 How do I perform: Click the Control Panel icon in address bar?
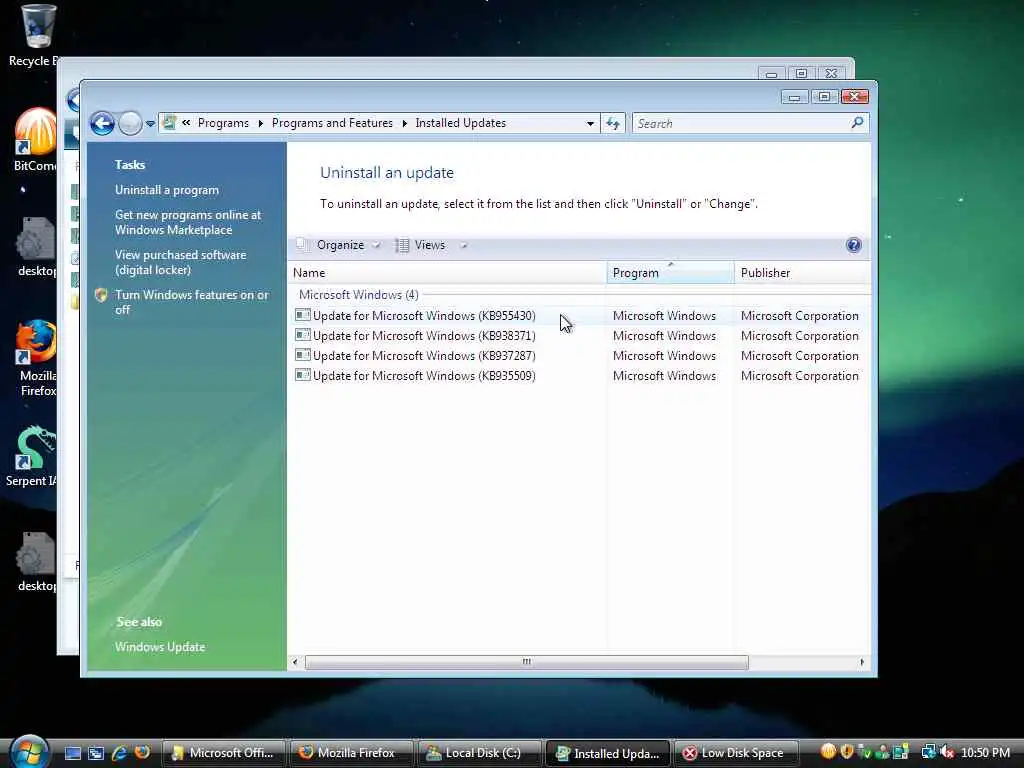tap(169, 123)
